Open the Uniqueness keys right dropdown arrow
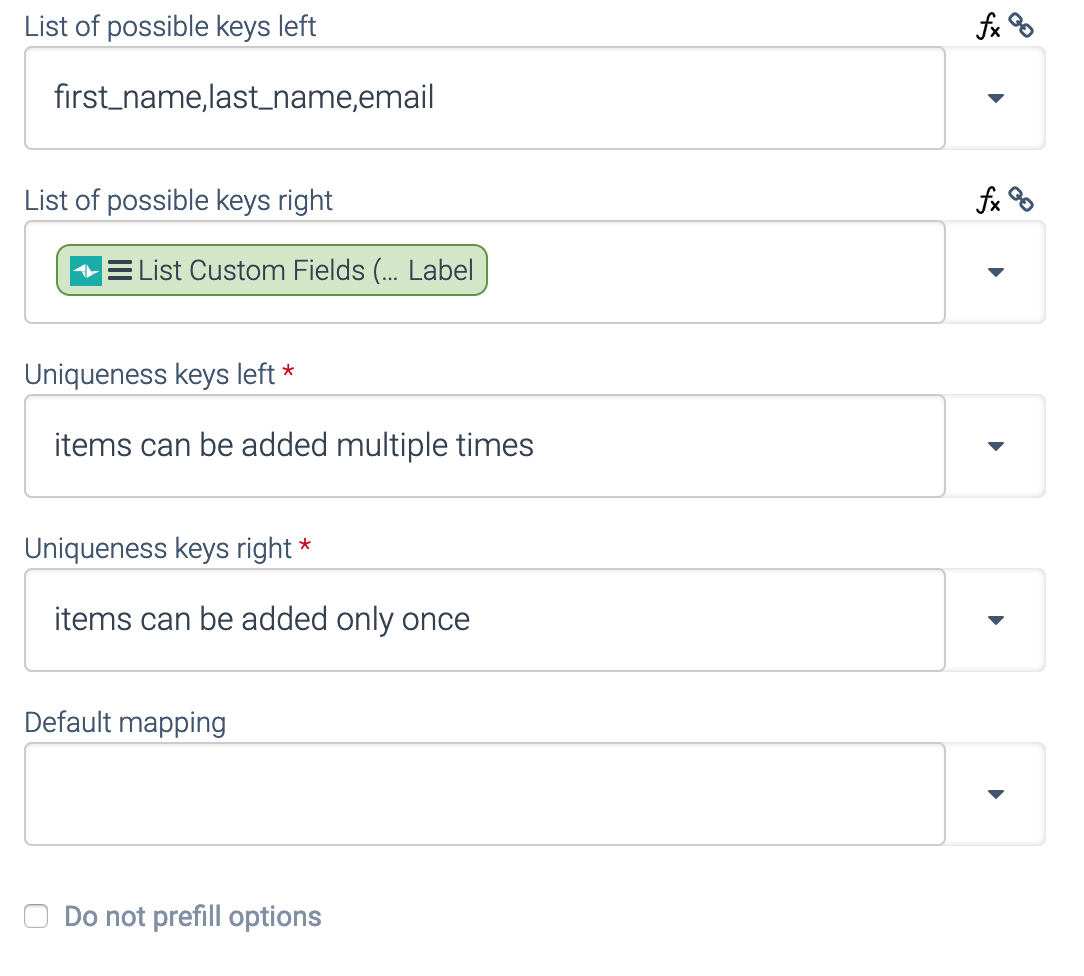The width and height of the screenshot is (1084, 976). (996, 621)
